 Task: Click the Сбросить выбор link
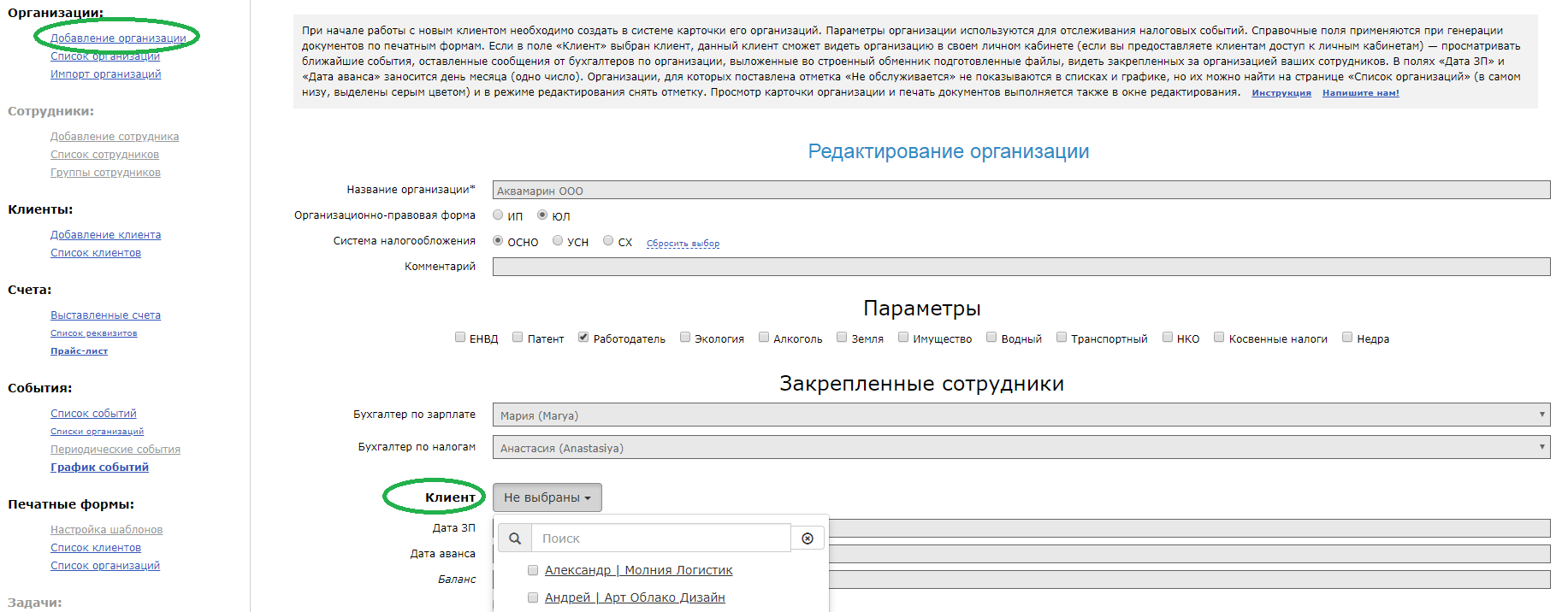click(683, 244)
